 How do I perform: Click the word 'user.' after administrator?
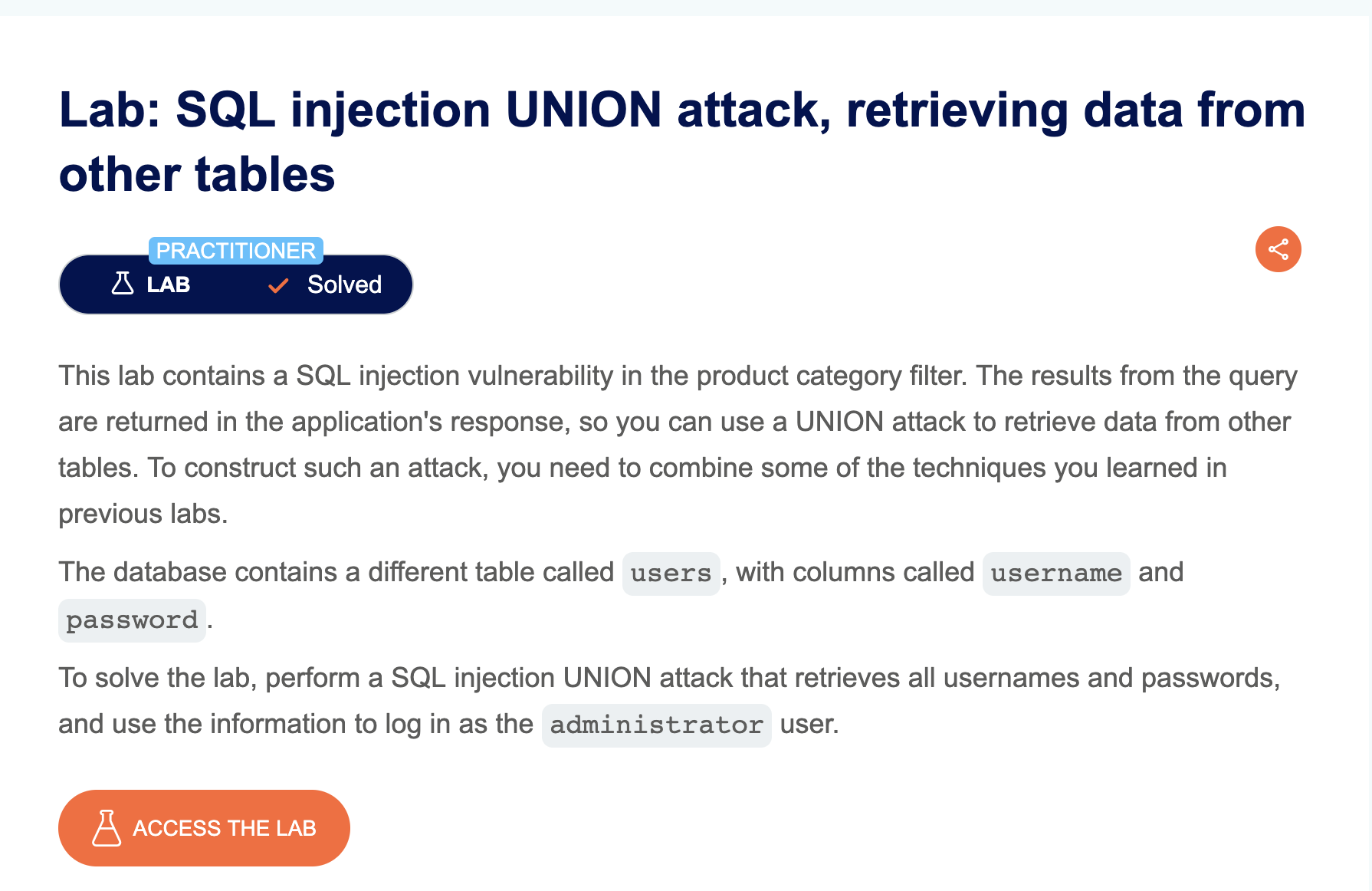tap(809, 724)
